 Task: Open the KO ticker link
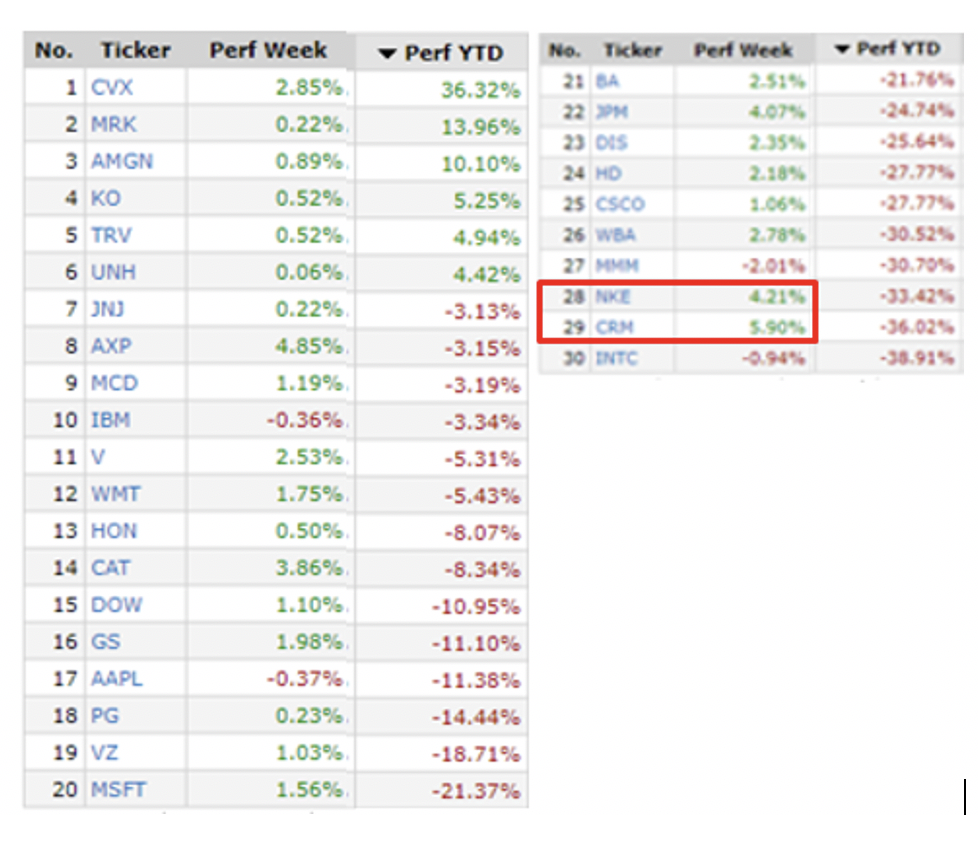coord(105,198)
